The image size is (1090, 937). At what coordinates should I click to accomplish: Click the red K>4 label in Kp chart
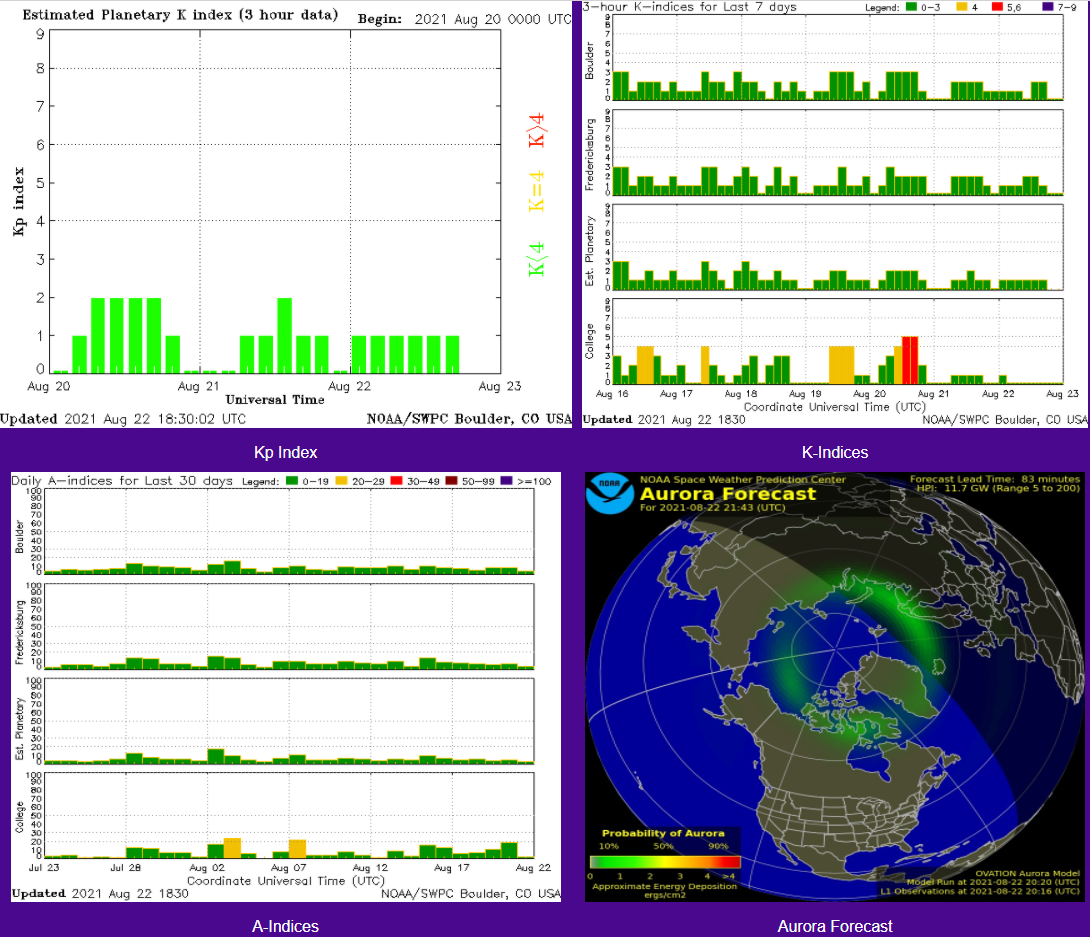(537, 131)
